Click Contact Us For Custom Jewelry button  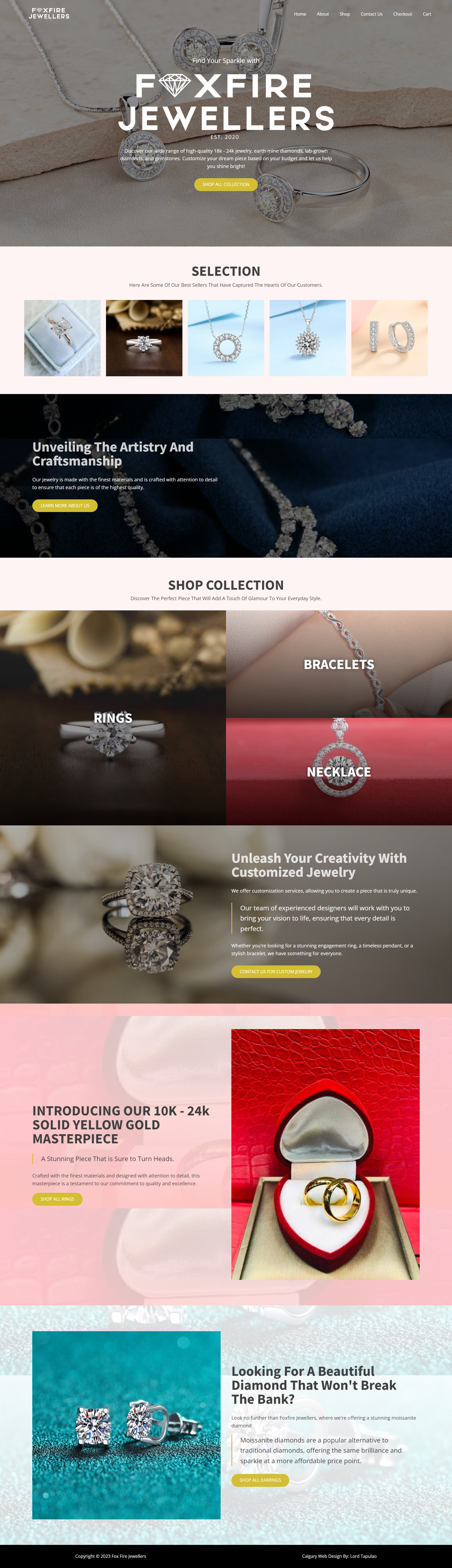point(276,972)
